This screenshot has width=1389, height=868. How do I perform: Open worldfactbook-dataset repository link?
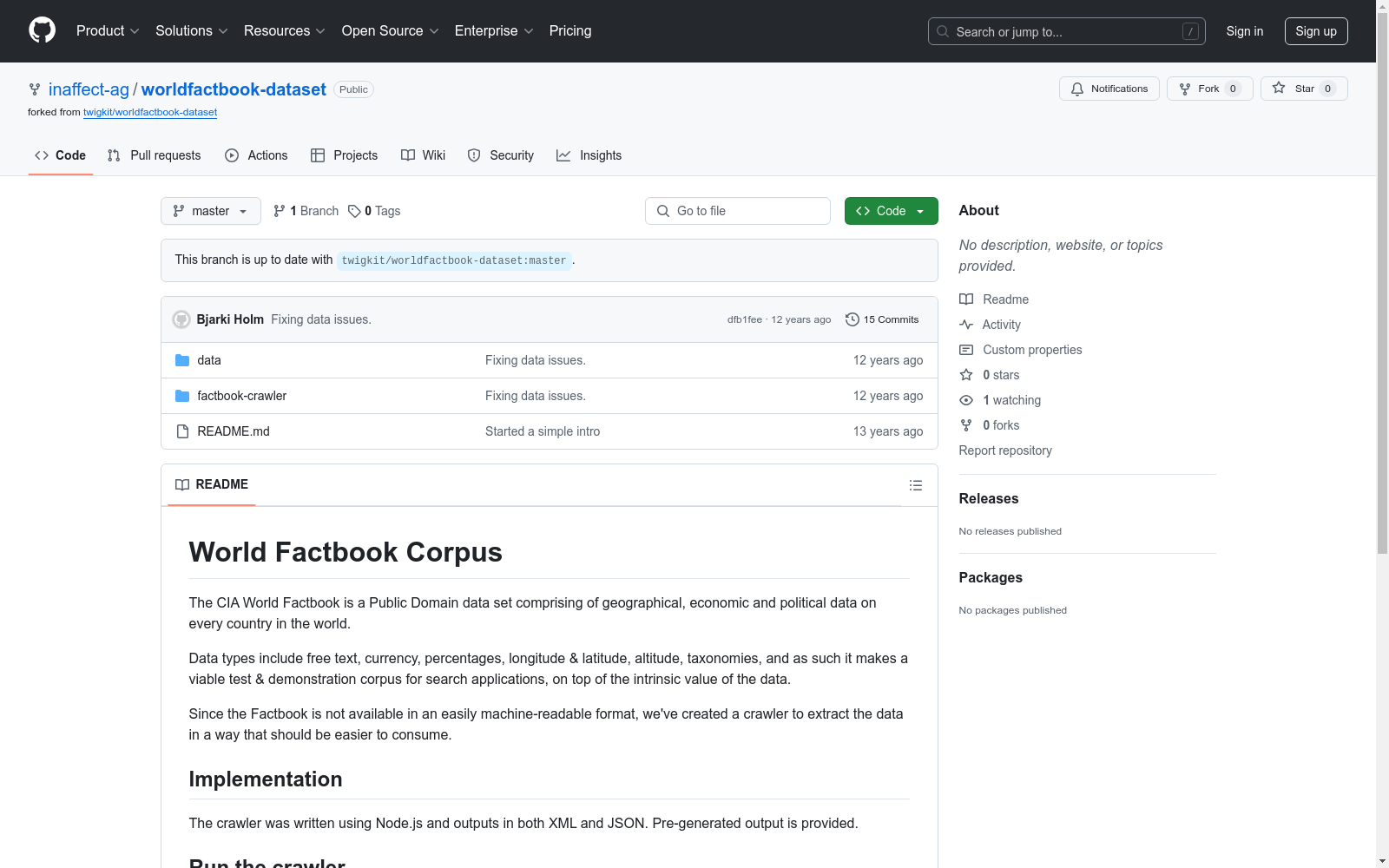point(234,89)
